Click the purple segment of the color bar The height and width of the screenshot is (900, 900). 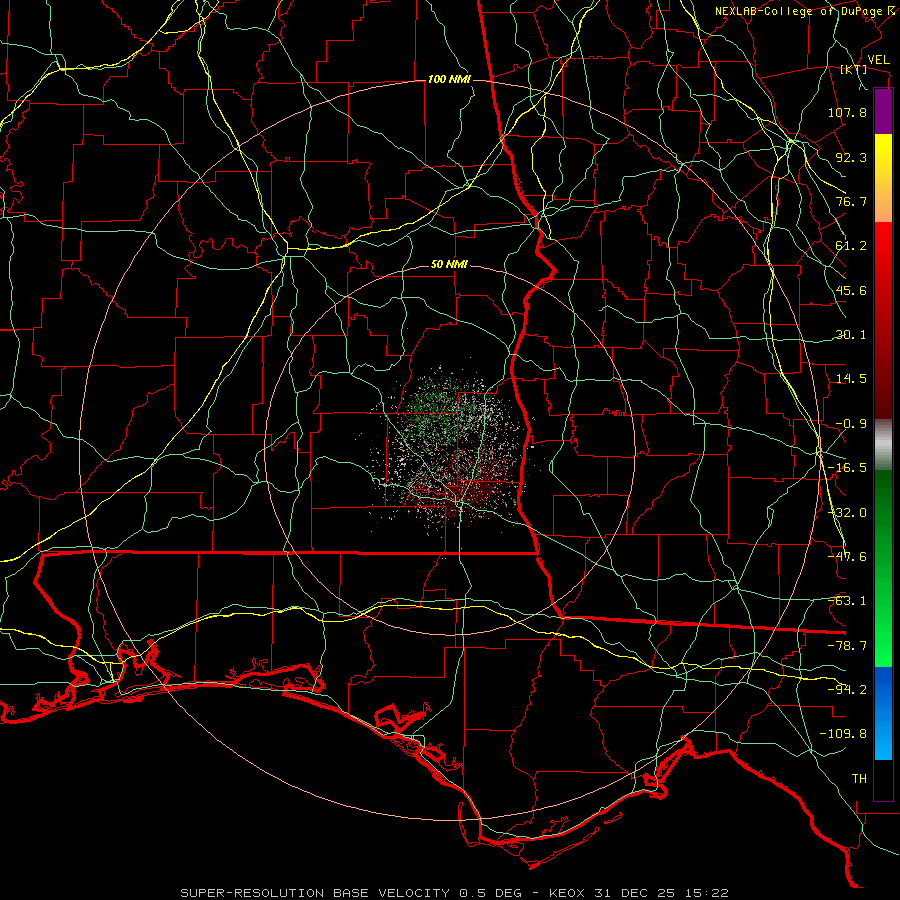coord(883,111)
